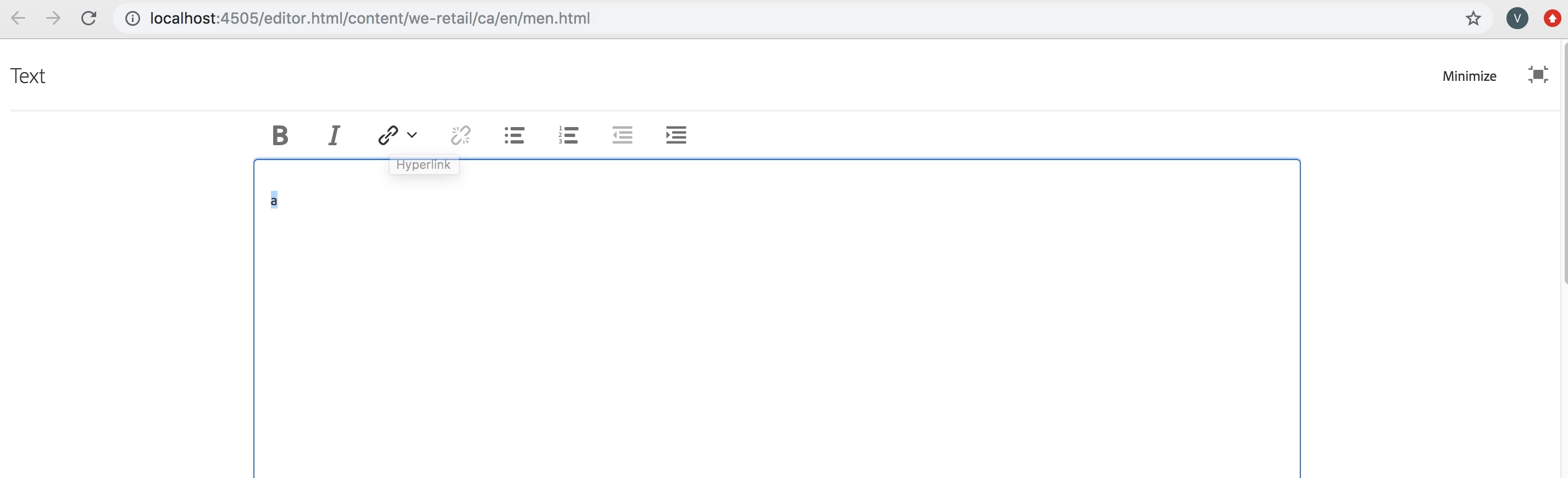Go back with browser back arrow

[19, 18]
